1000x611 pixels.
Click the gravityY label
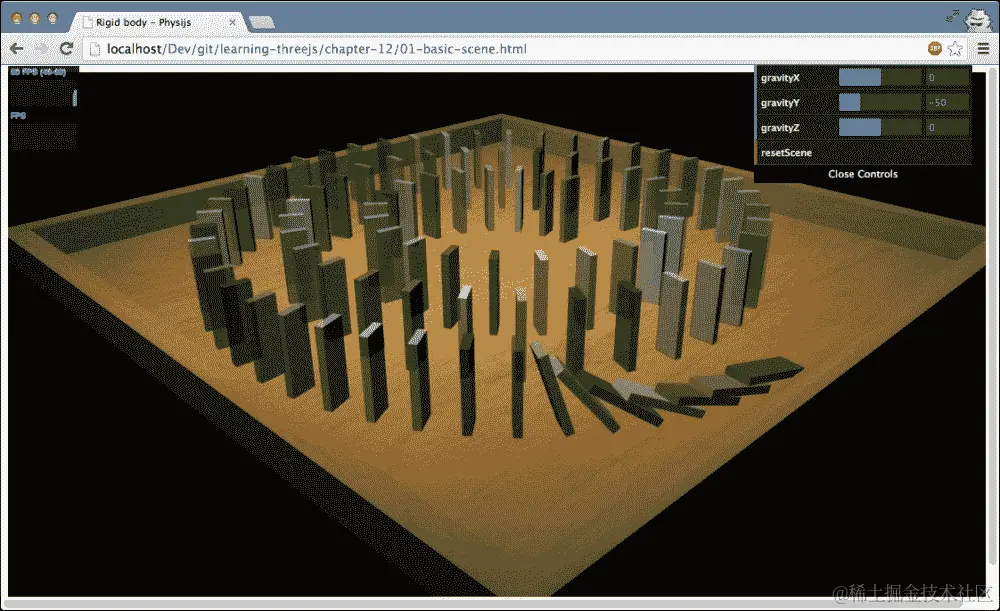pyautogui.click(x=780, y=103)
